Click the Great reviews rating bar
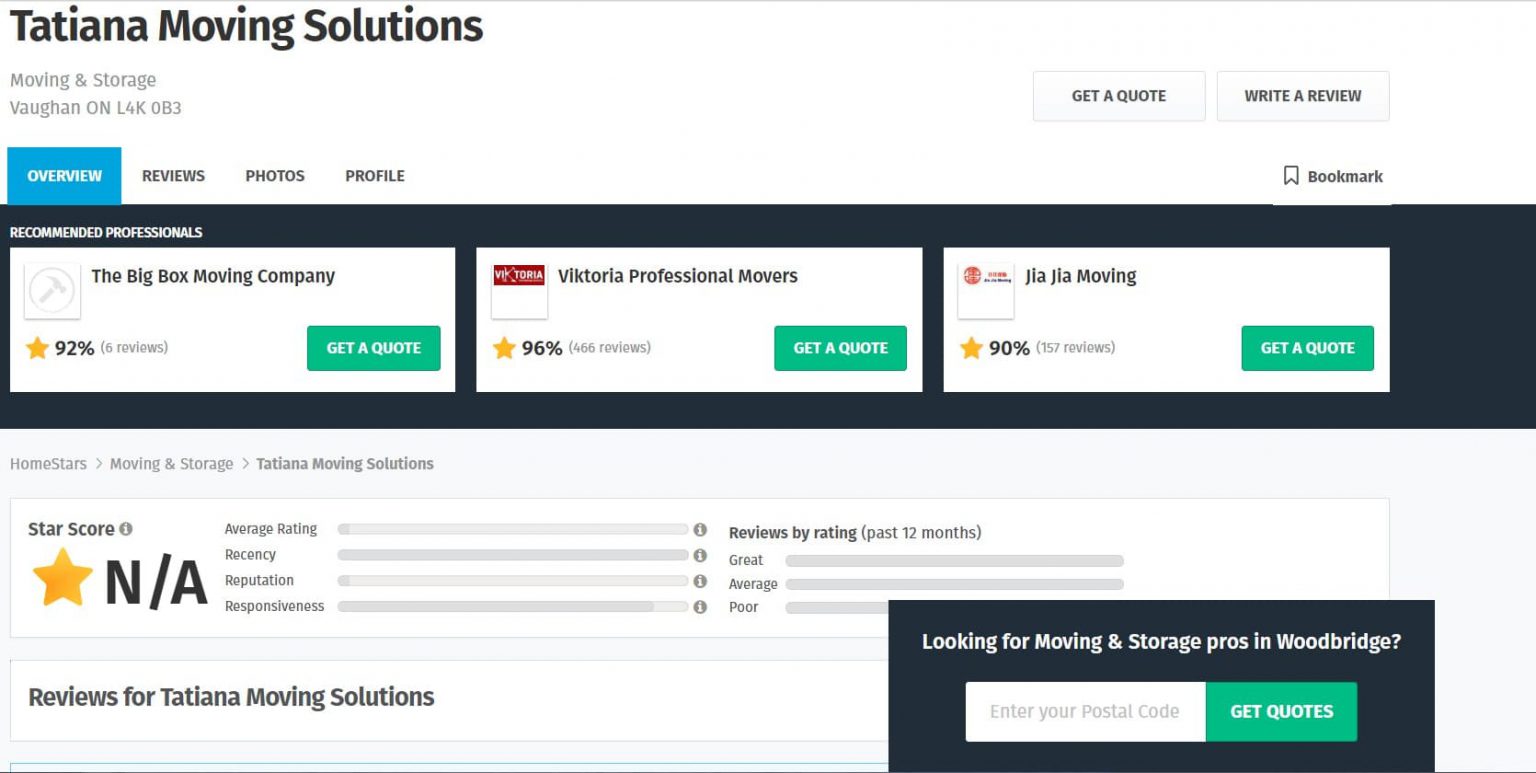The width and height of the screenshot is (1536, 773). click(954, 561)
